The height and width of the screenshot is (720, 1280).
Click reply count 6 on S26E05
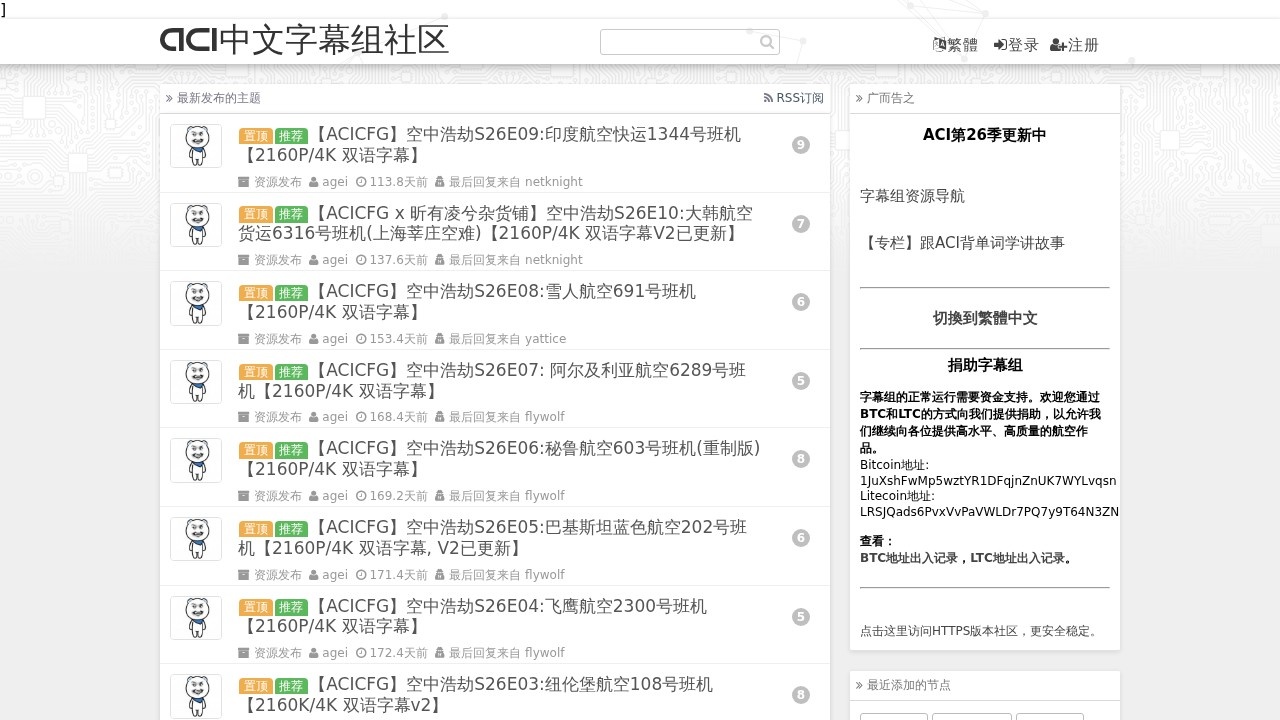[801, 538]
